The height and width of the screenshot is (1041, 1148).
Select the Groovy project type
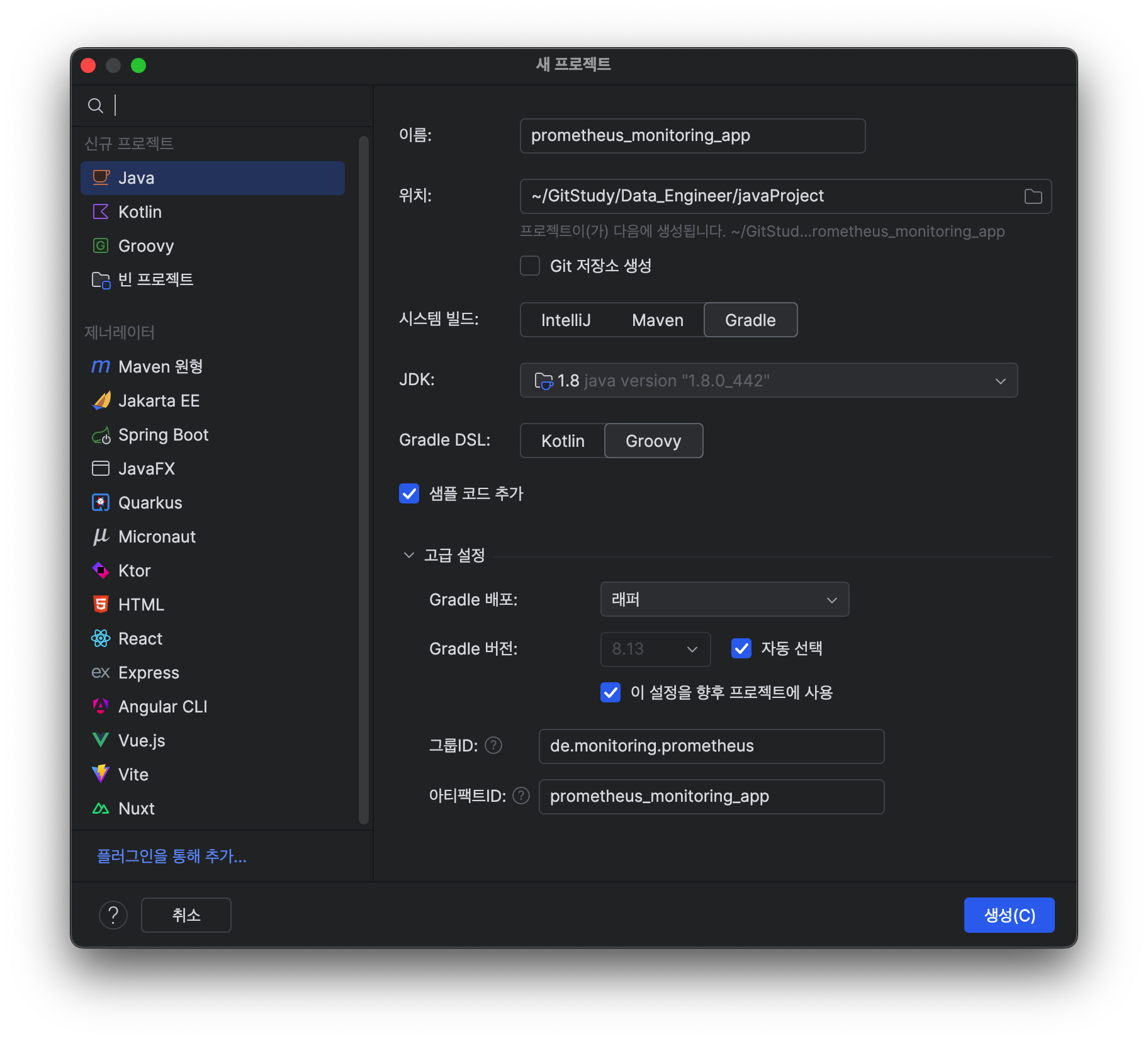(213, 246)
